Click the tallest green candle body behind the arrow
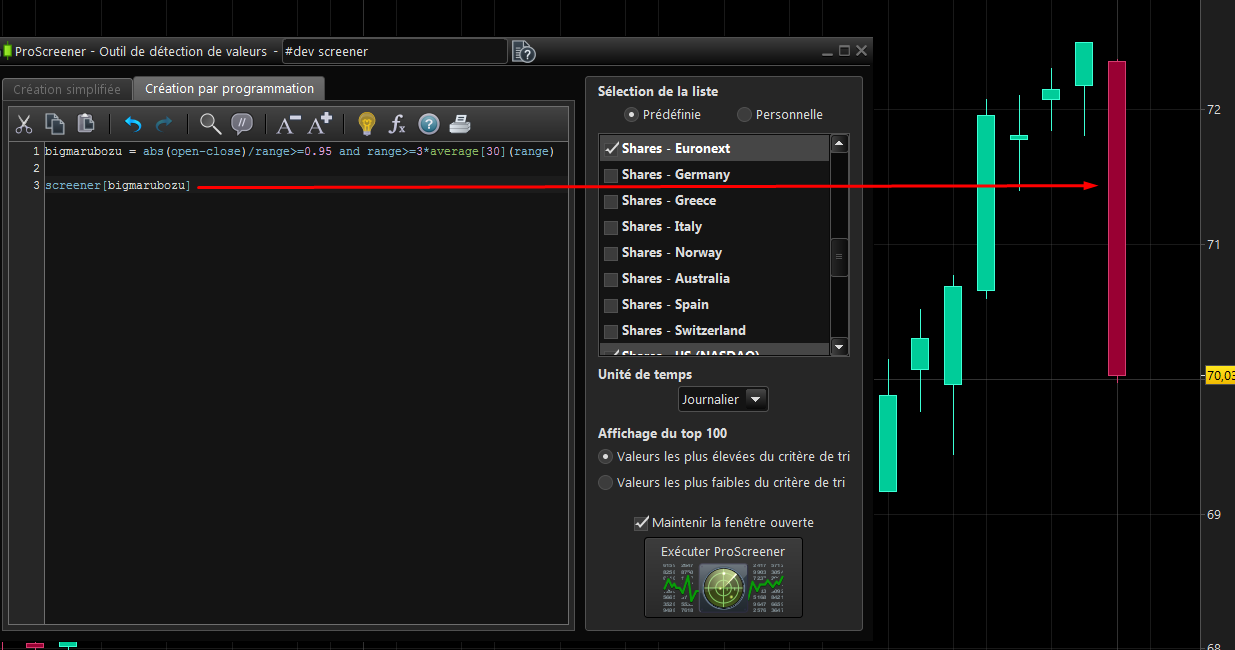The width and height of the screenshot is (1235, 650). click(986, 203)
